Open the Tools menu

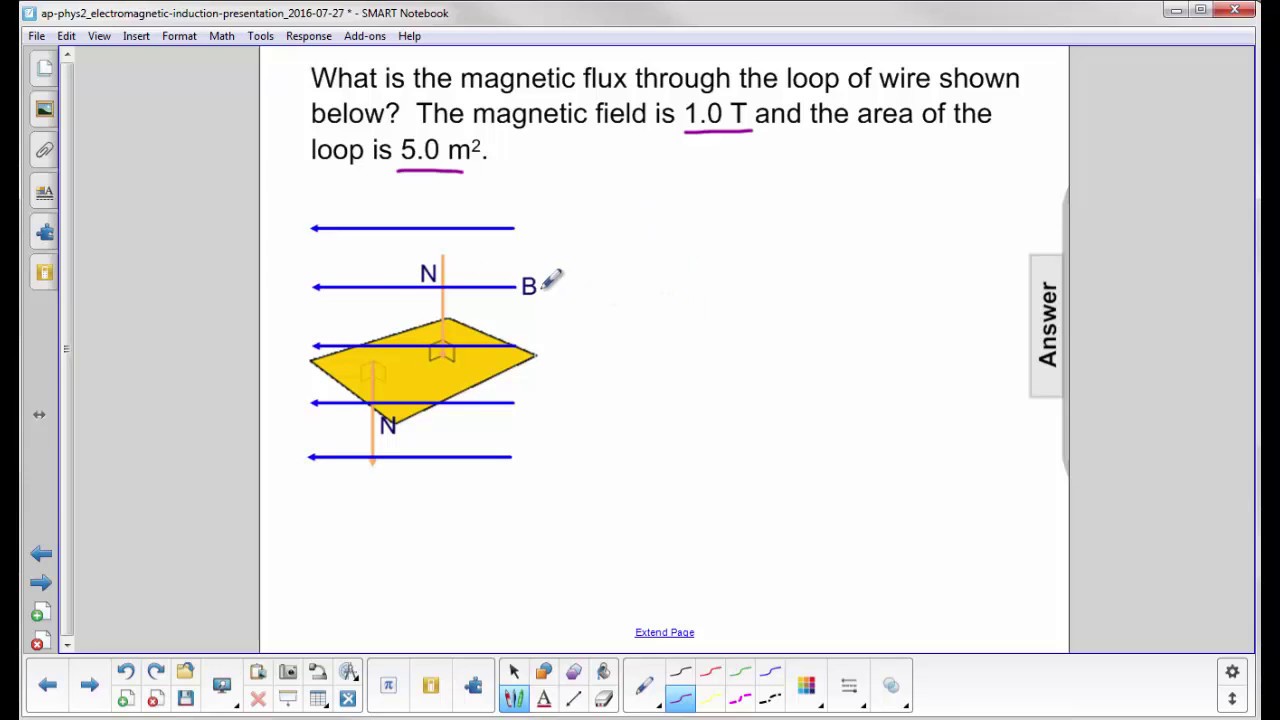click(260, 36)
